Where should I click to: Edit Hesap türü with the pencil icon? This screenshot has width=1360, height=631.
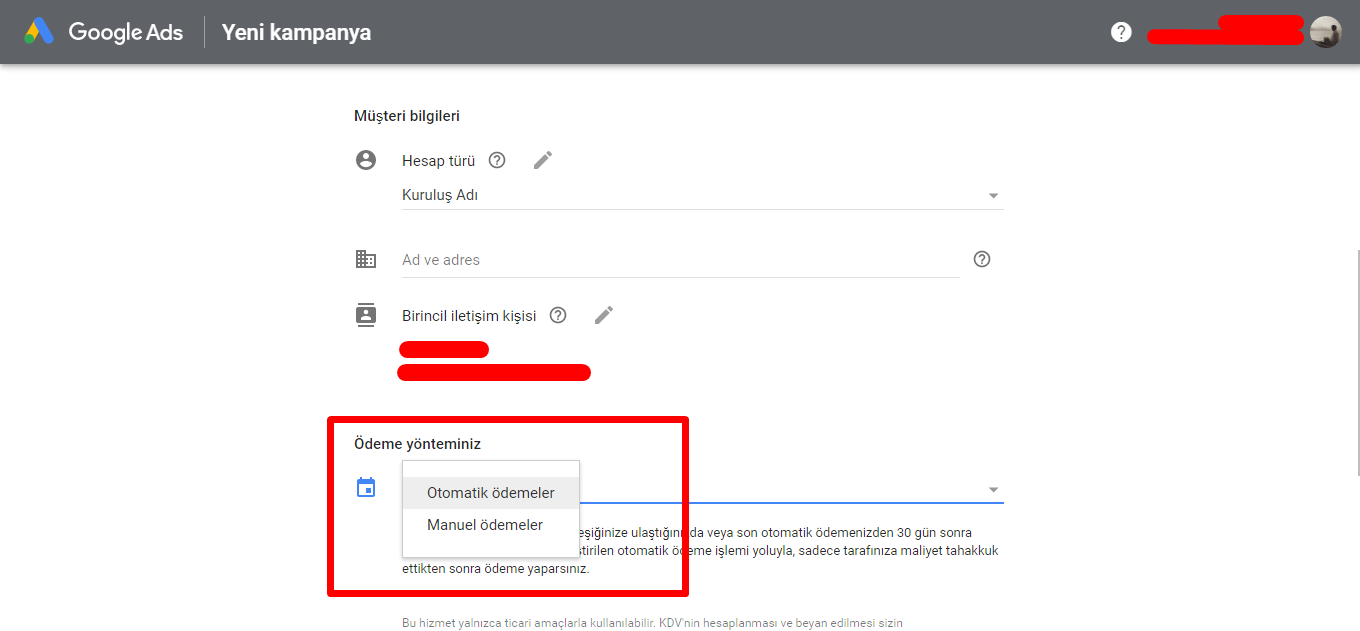pos(543,160)
